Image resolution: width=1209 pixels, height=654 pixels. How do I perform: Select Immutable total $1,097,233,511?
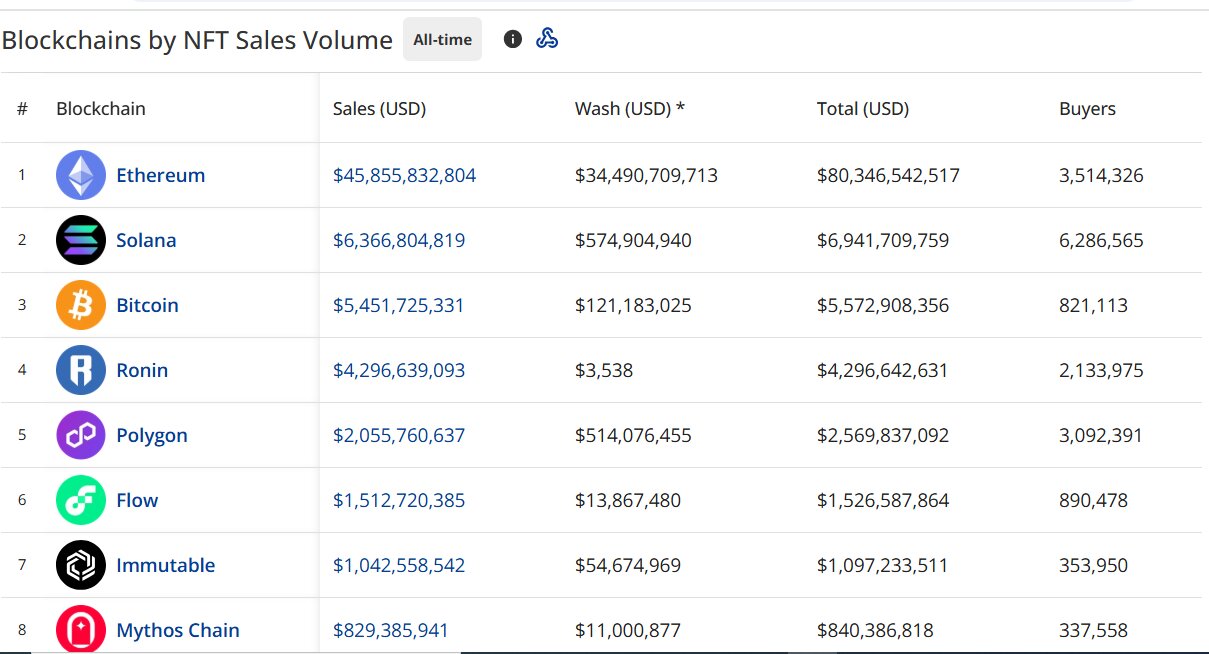tap(883, 565)
